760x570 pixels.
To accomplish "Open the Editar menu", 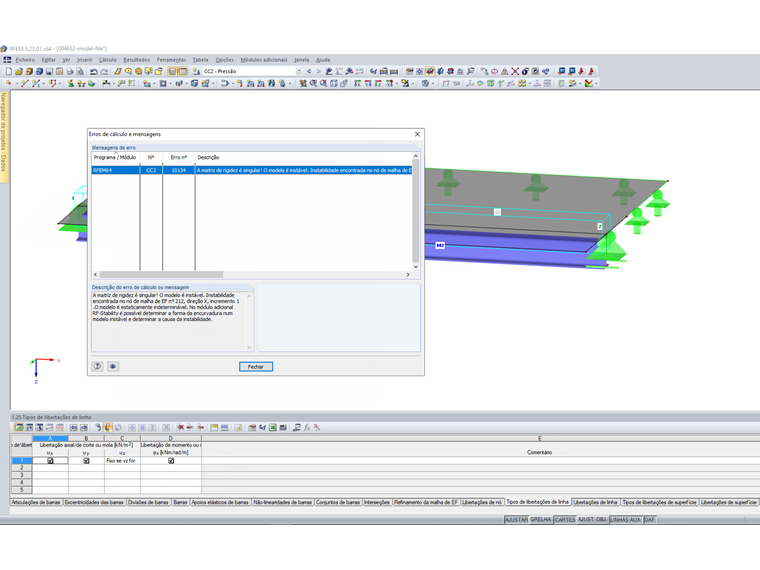I will (x=48, y=60).
